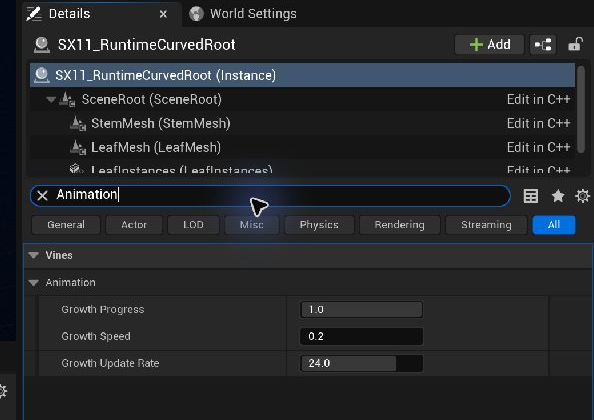Select the All category filter
This screenshot has height=420, width=594.
pyautogui.click(x=554, y=225)
